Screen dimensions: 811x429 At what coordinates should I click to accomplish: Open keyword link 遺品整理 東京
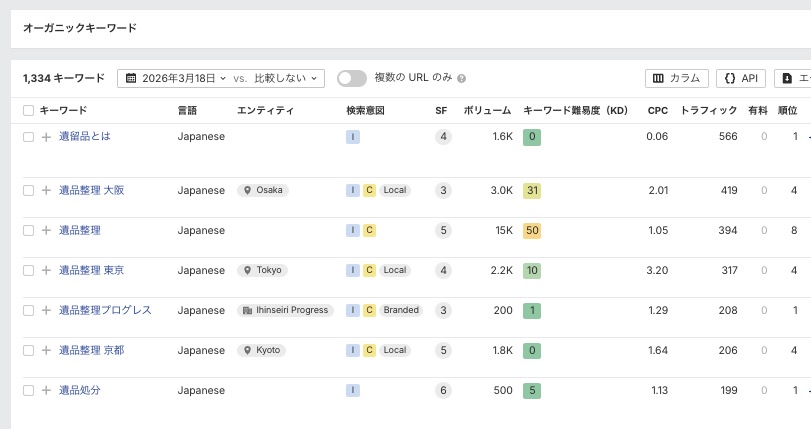click(92, 270)
